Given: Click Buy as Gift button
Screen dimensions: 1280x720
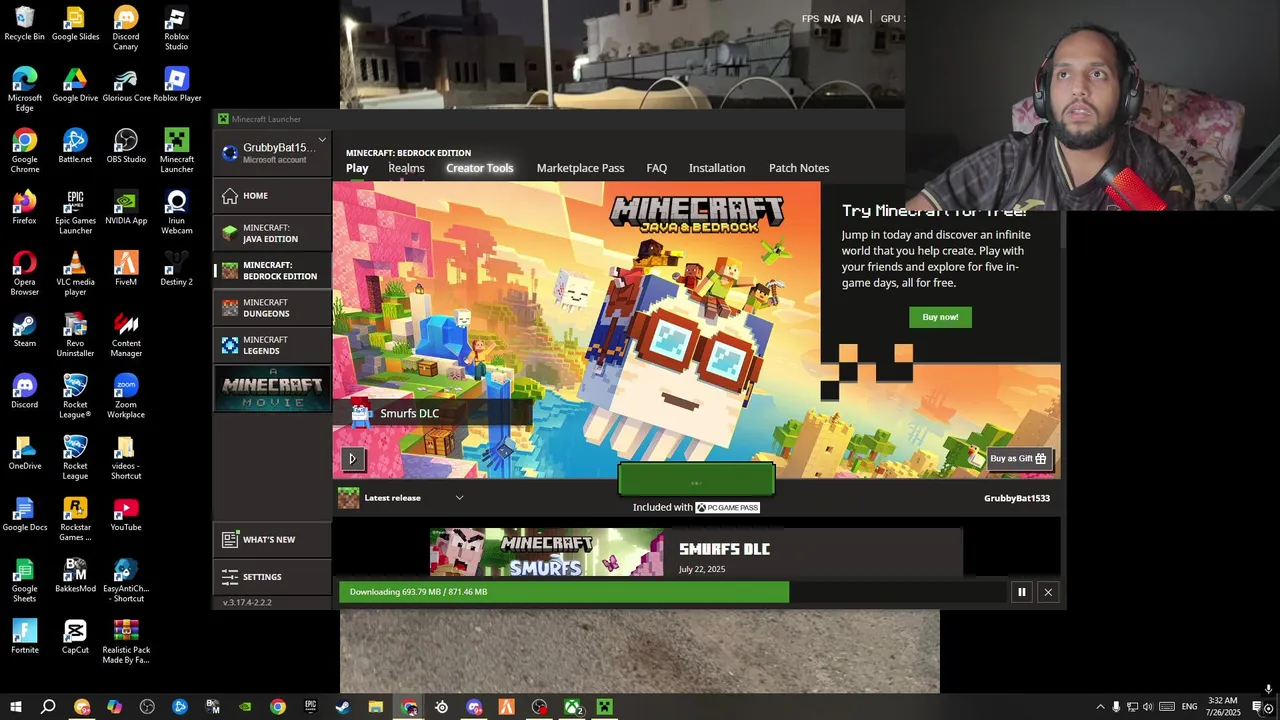Looking at the screenshot, I should pos(1018,459).
